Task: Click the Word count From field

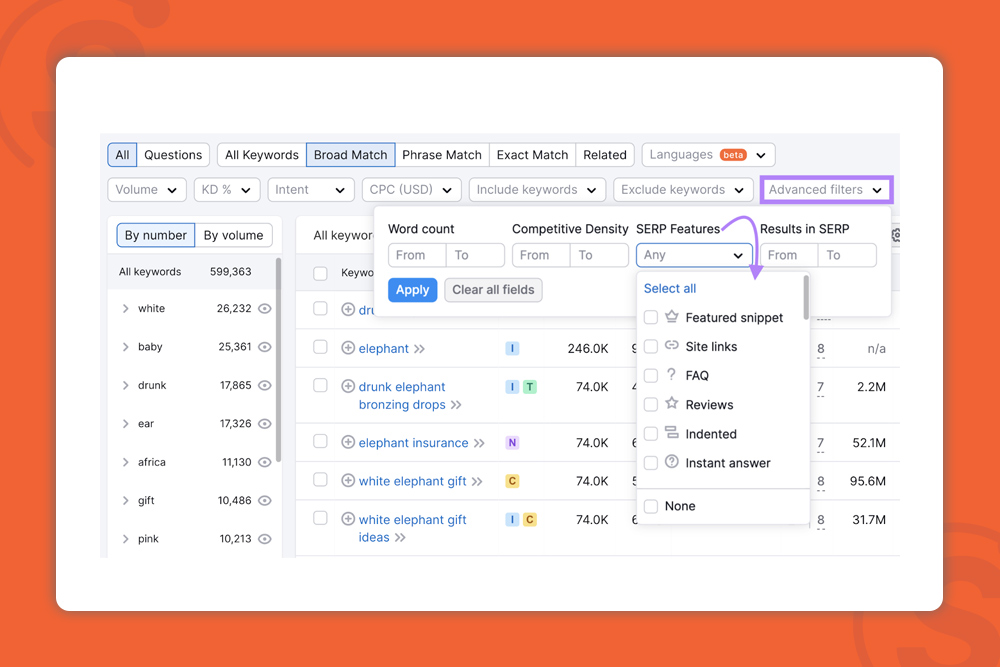Action: coord(417,255)
